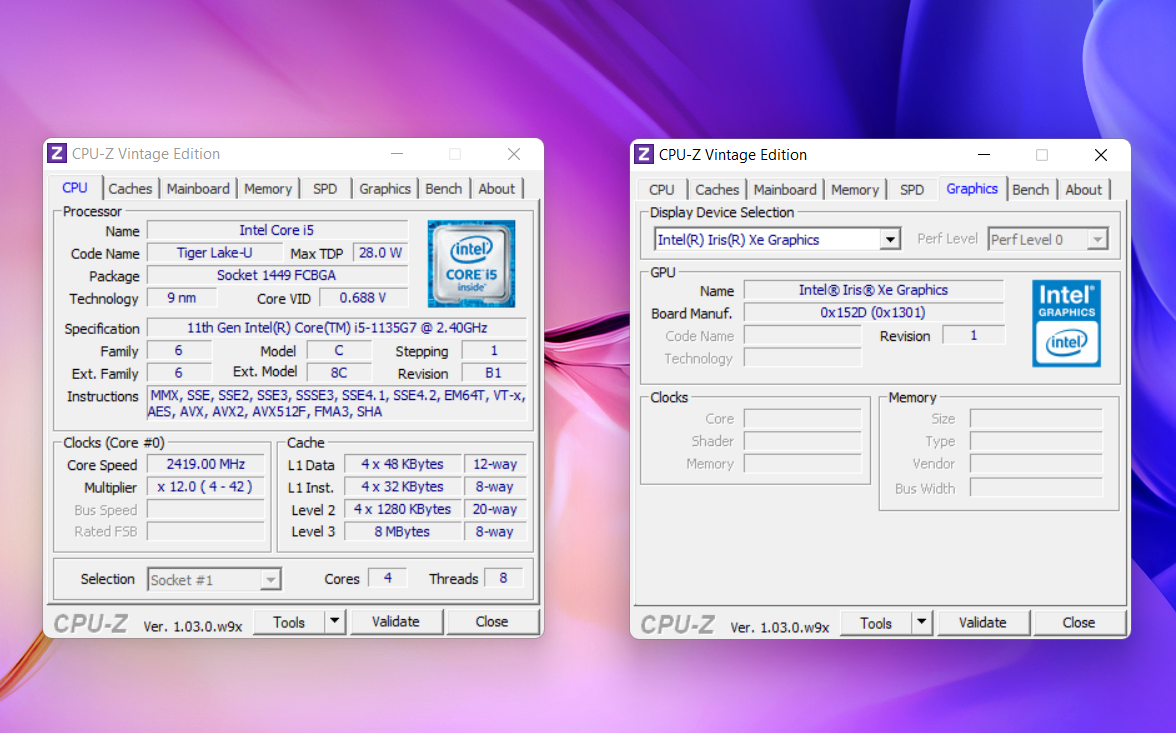1176x733 pixels.
Task: Open About tab in left CPU-Z window
Action: [496, 189]
